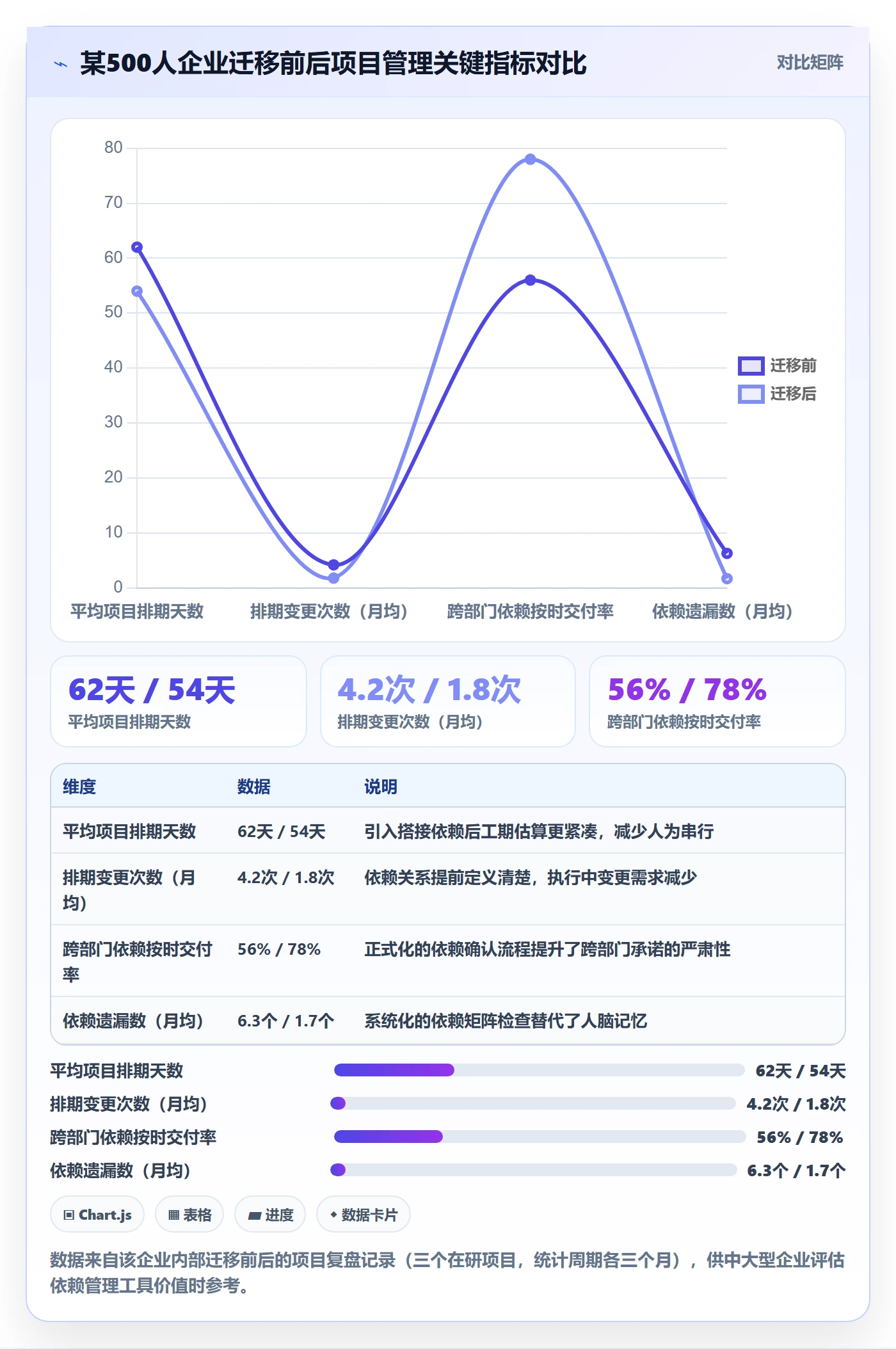Click x-axis label 依赖遗漏数（月均）on the chart

(x=722, y=611)
